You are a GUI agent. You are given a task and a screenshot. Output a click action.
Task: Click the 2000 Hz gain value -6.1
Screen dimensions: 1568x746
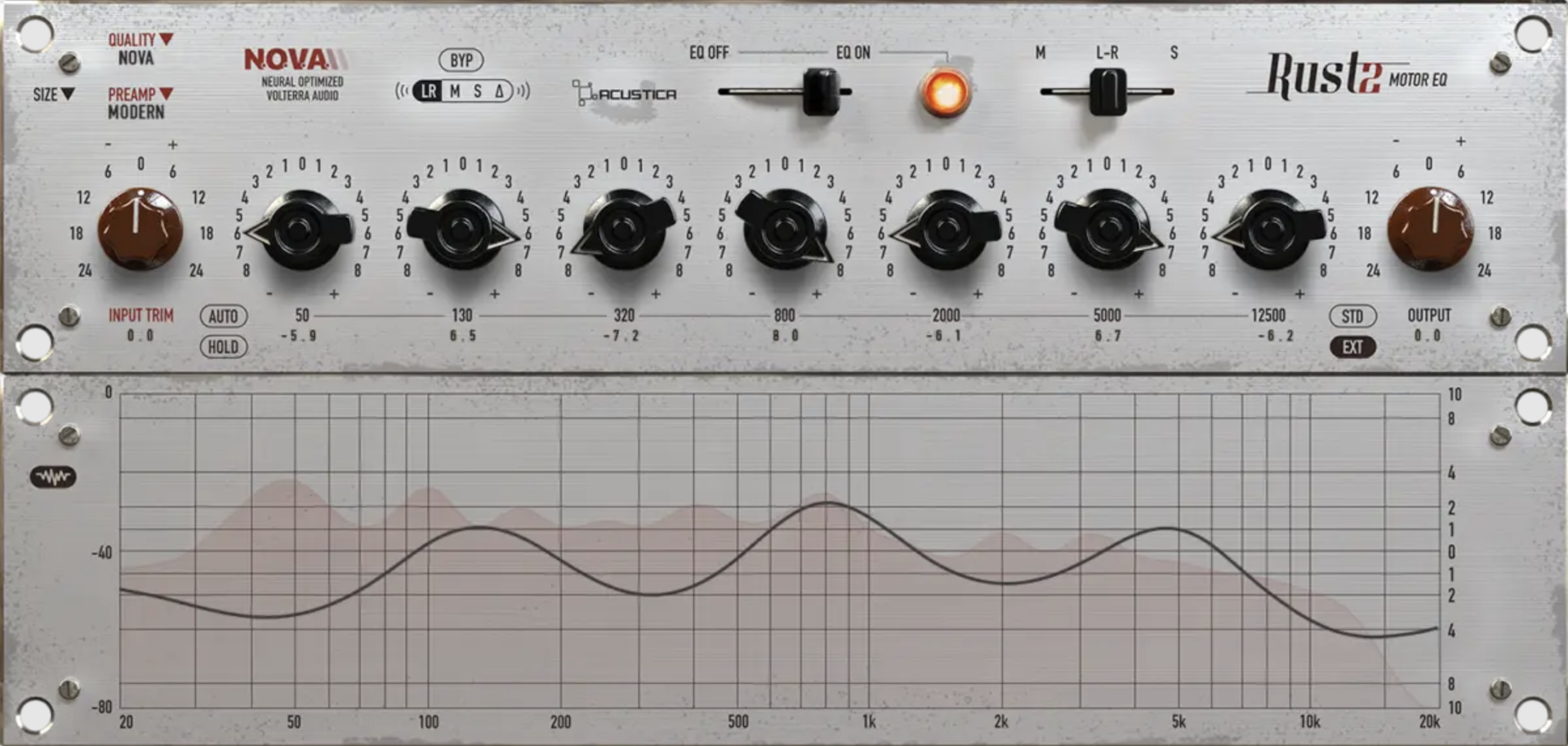coord(943,335)
